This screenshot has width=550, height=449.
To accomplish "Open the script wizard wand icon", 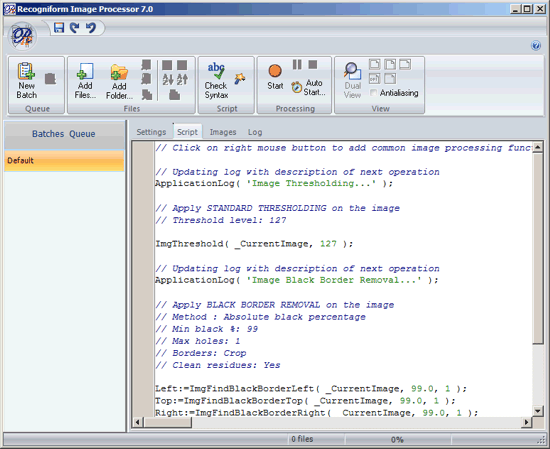I will point(240,78).
